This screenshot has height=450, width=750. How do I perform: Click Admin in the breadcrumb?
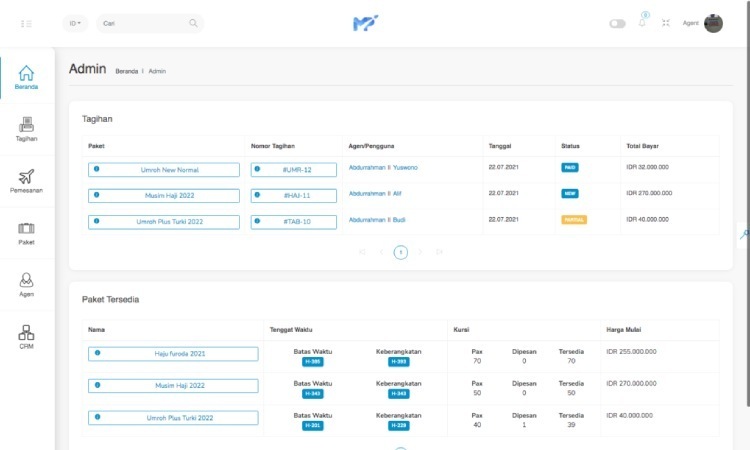(157, 71)
